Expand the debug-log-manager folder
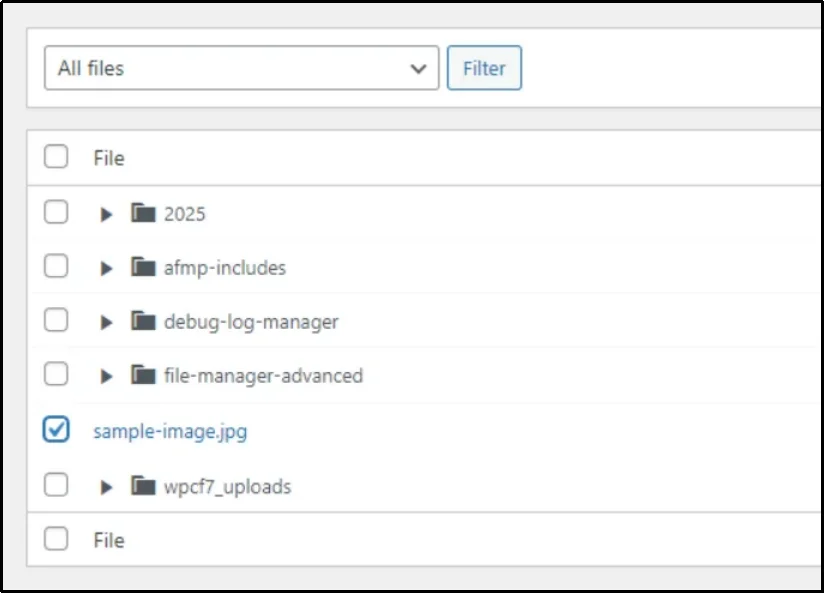This screenshot has width=825, height=594. tap(105, 321)
